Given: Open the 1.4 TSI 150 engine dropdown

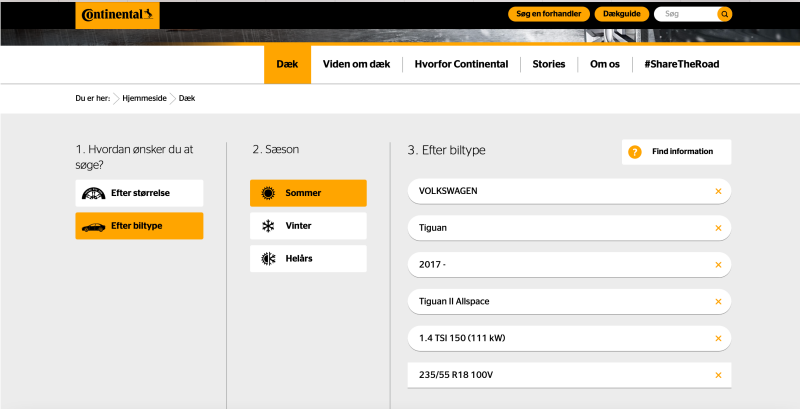Looking at the screenshot, I should 569,338.
